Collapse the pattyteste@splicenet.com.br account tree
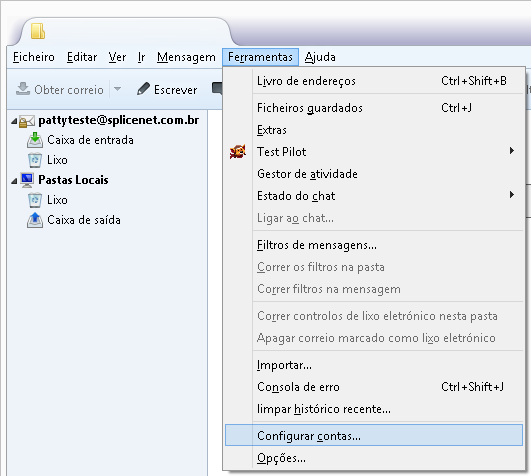This screenshot has height=476, width=531. pos(14,121)
